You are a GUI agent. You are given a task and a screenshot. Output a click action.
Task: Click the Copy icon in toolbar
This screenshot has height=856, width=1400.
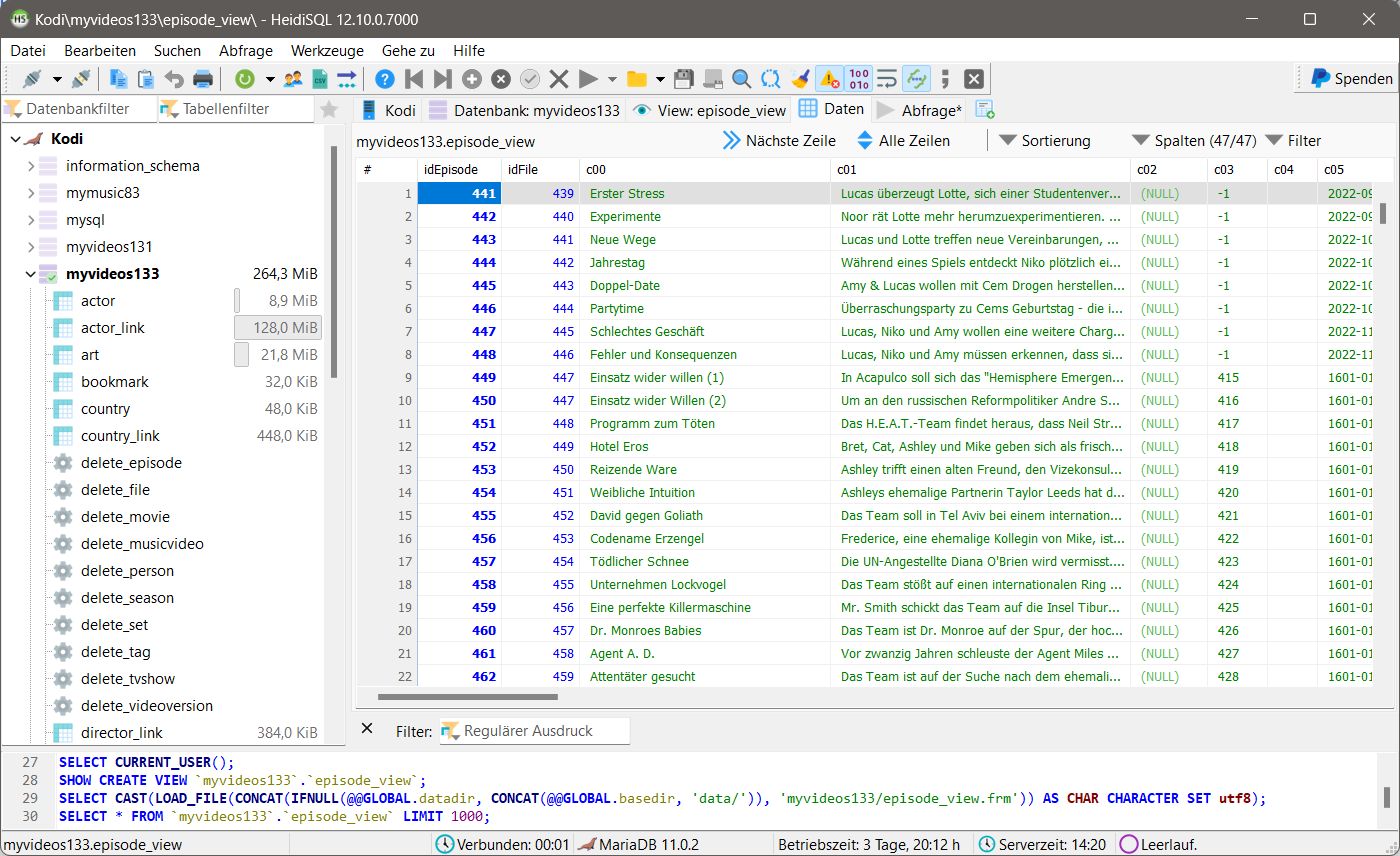click(x=119, y=79)
